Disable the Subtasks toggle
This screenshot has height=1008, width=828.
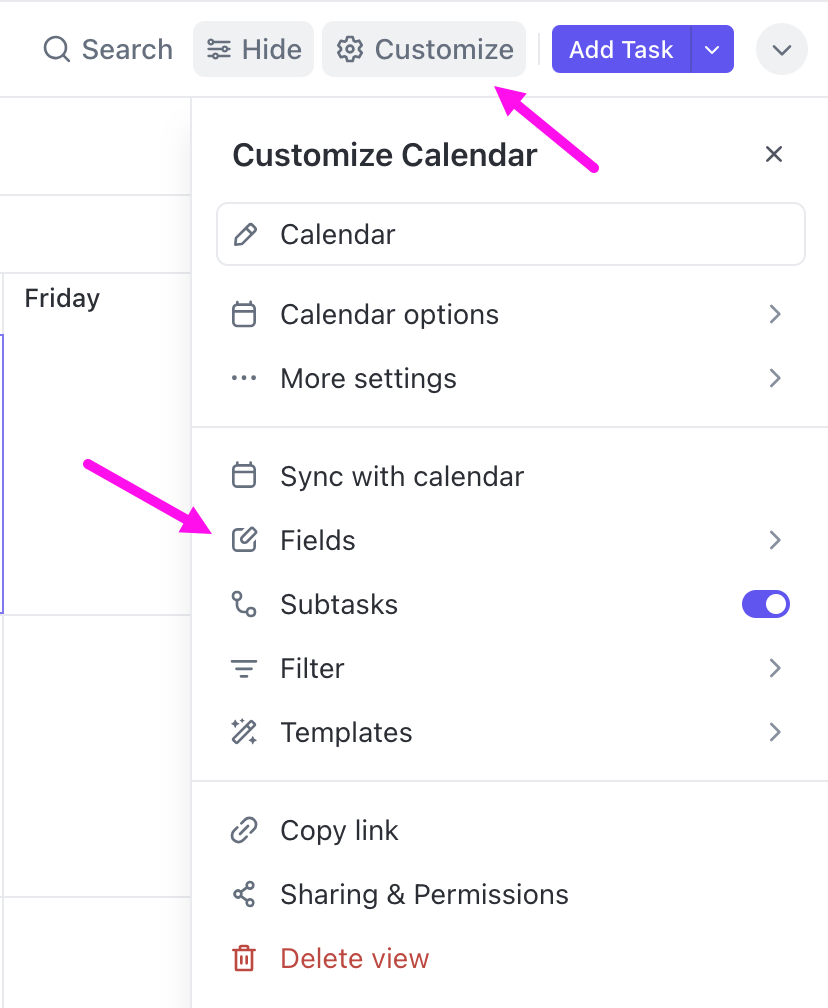pos(766,604)
